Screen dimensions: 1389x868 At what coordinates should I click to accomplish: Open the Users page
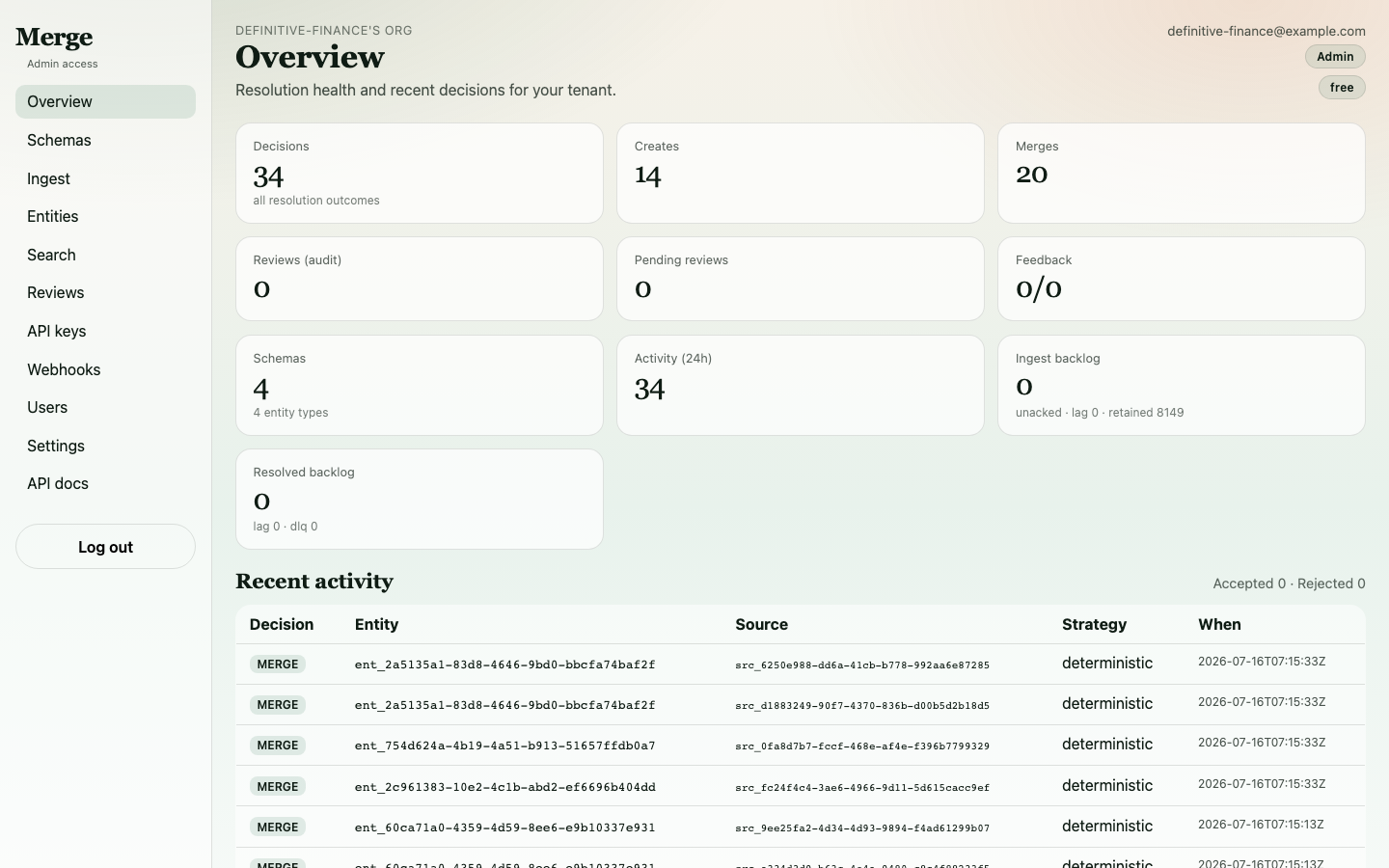click(105, 407)
